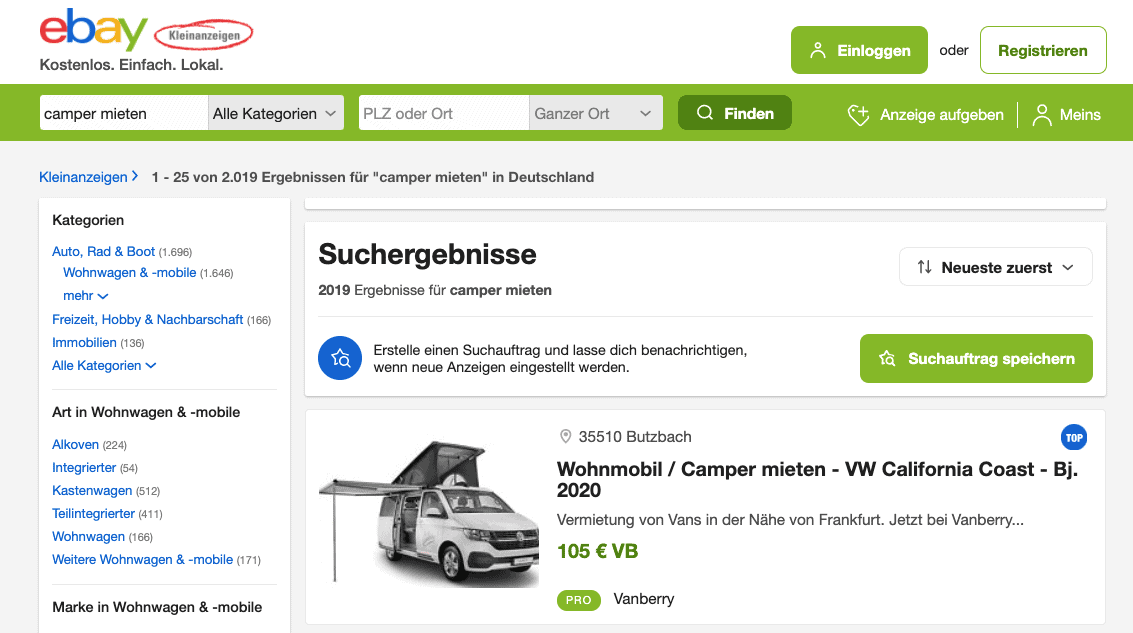Click the person icon next to Meins
The width and height of the screenshot is (1133, 633).
pos(1042,115)
